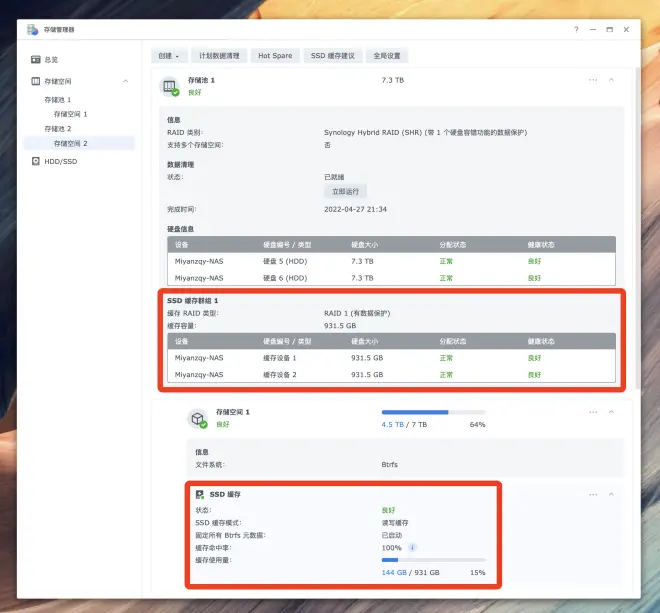Click the 缓存设备 2 row cell

coord(279,375)
